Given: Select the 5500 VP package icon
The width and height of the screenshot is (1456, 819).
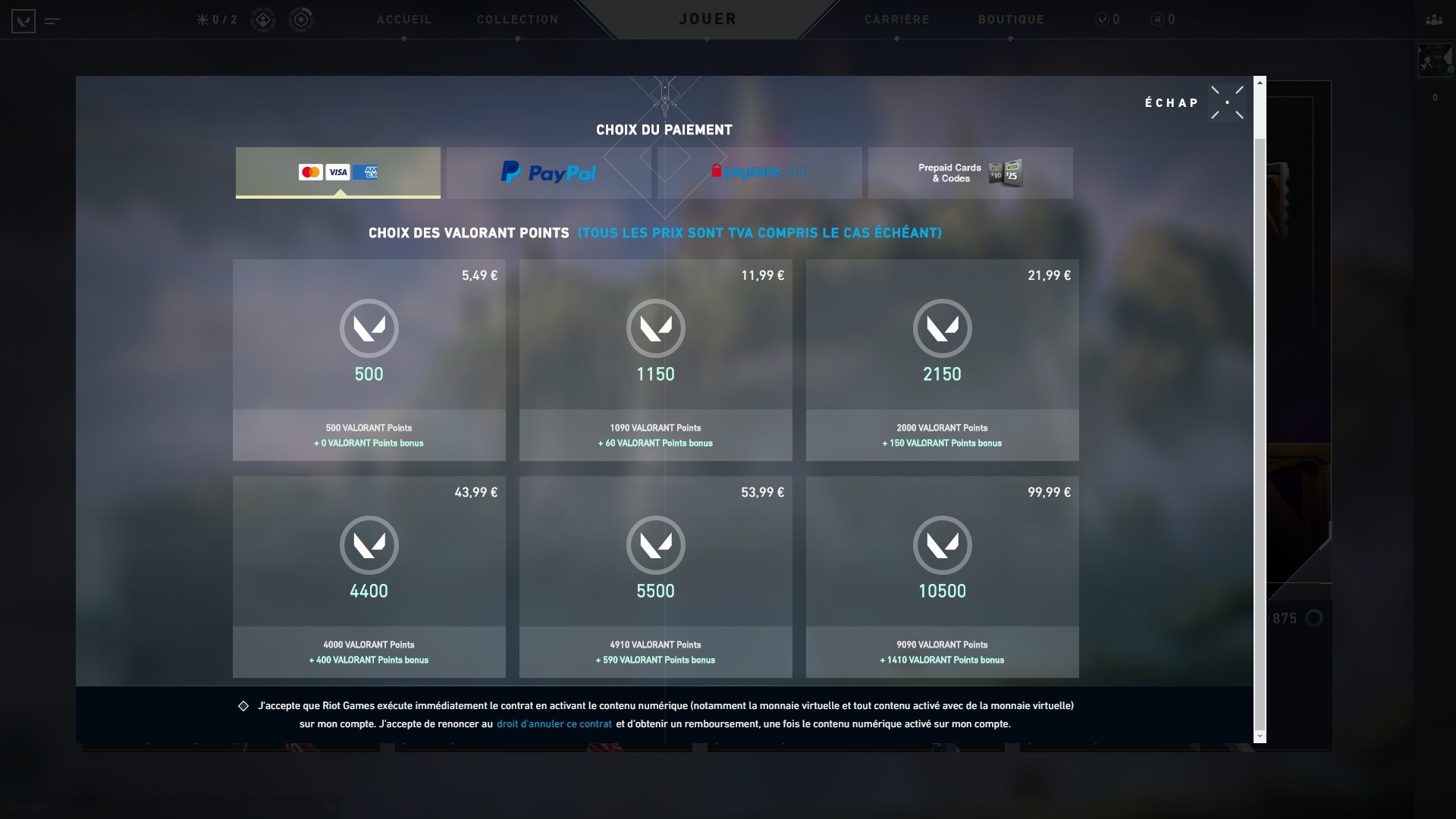Looking at the screenshot, I should pyautogui.click(x=655, y=545).
